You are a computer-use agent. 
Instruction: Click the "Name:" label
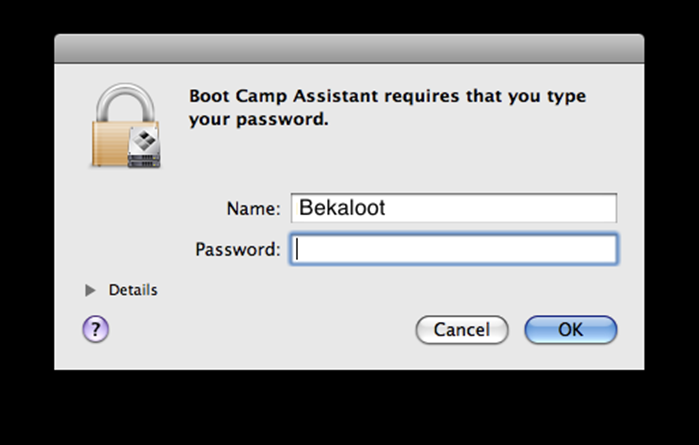pyautogui.click(x=253, y=209)
